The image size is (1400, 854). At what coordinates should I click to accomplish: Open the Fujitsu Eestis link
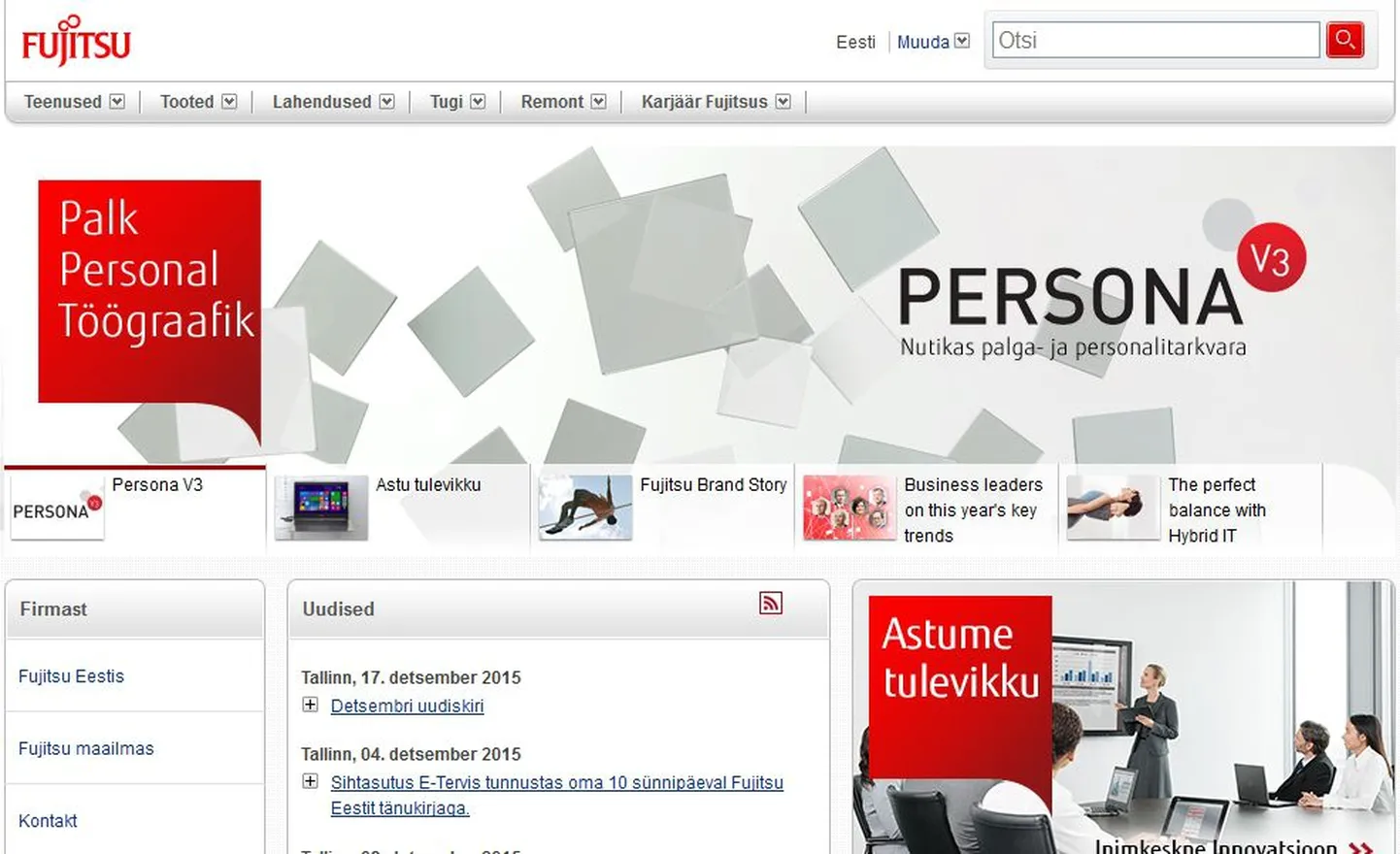71,675
